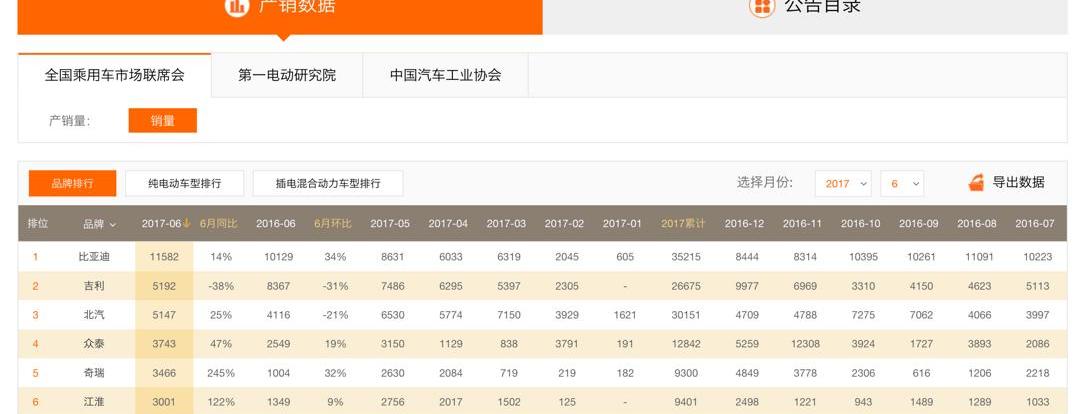This screenshot has width=1080, height=414.
Task: Open the 产销数据 tab
Action: pyautogui.click(x=280, y=17)
